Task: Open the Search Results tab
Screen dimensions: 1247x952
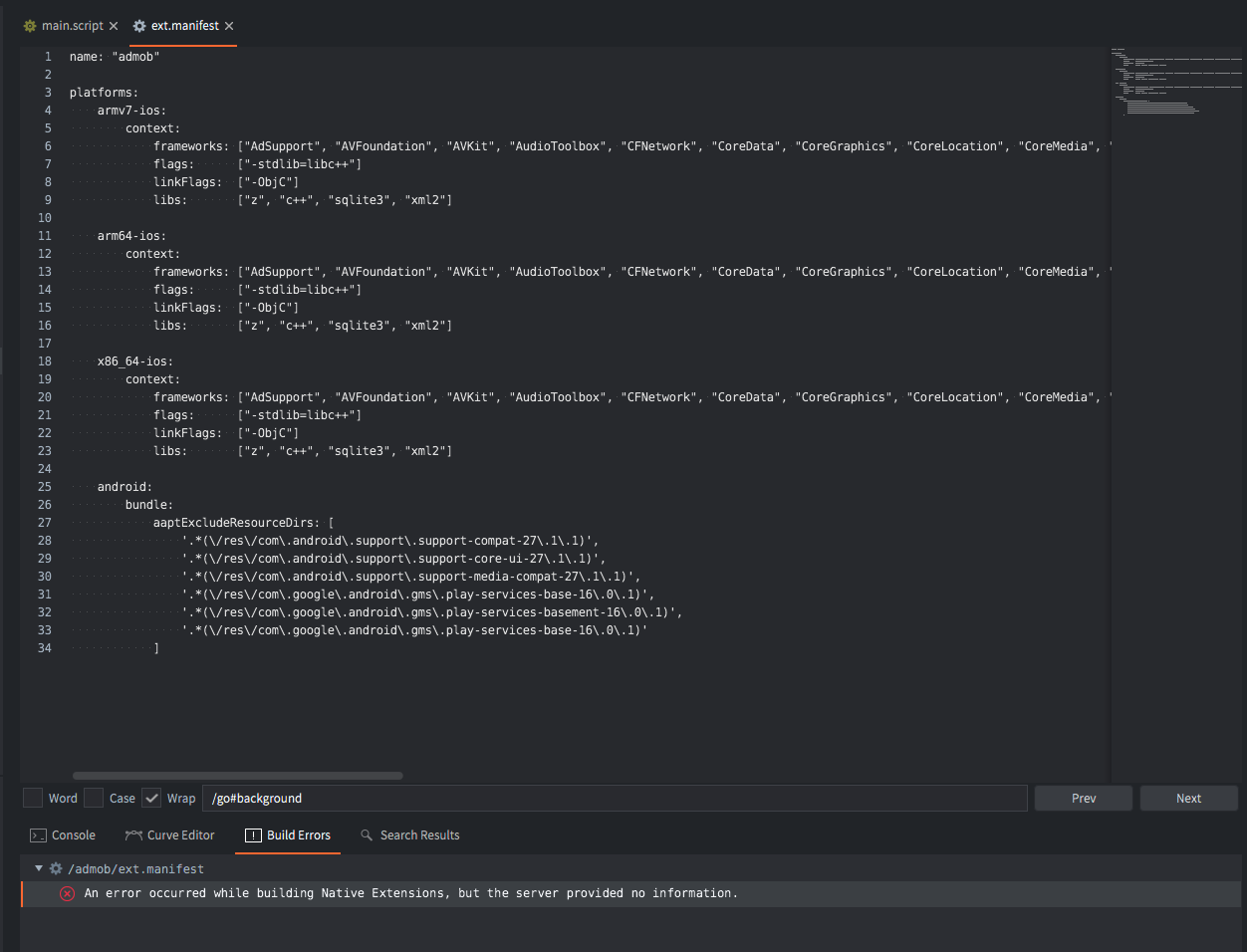Action: point(409,835)
